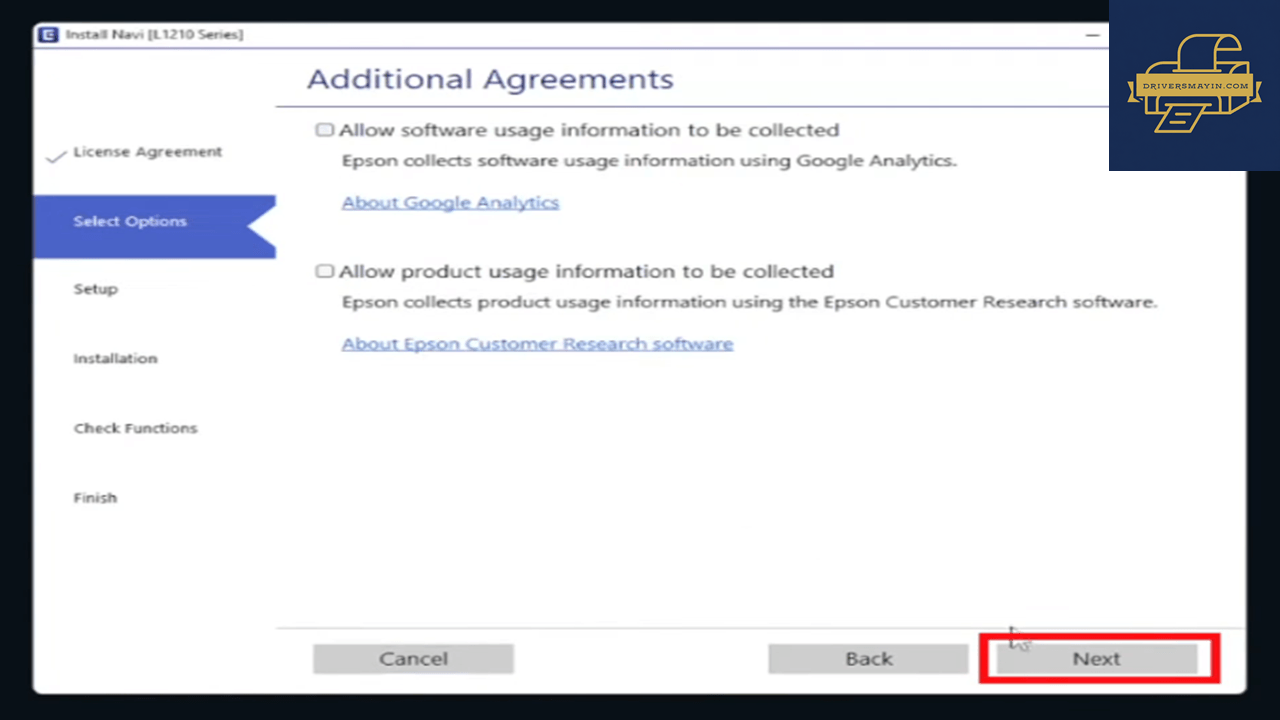Click the Install Navi [L1210 Series] title
Screen dimensions: 1280x720
(154, 35)
